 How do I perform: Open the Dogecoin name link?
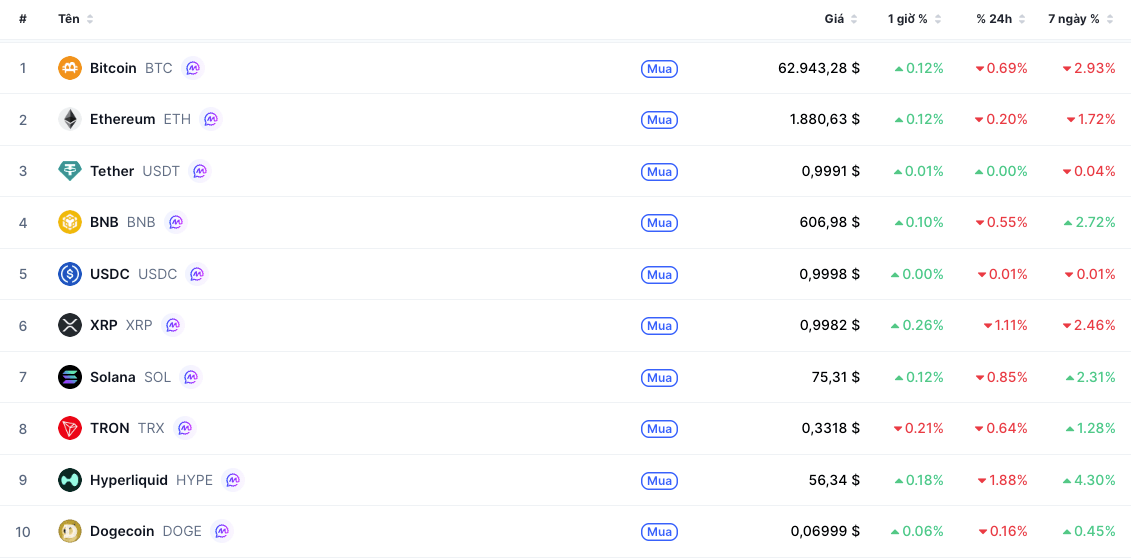(122, 531)
